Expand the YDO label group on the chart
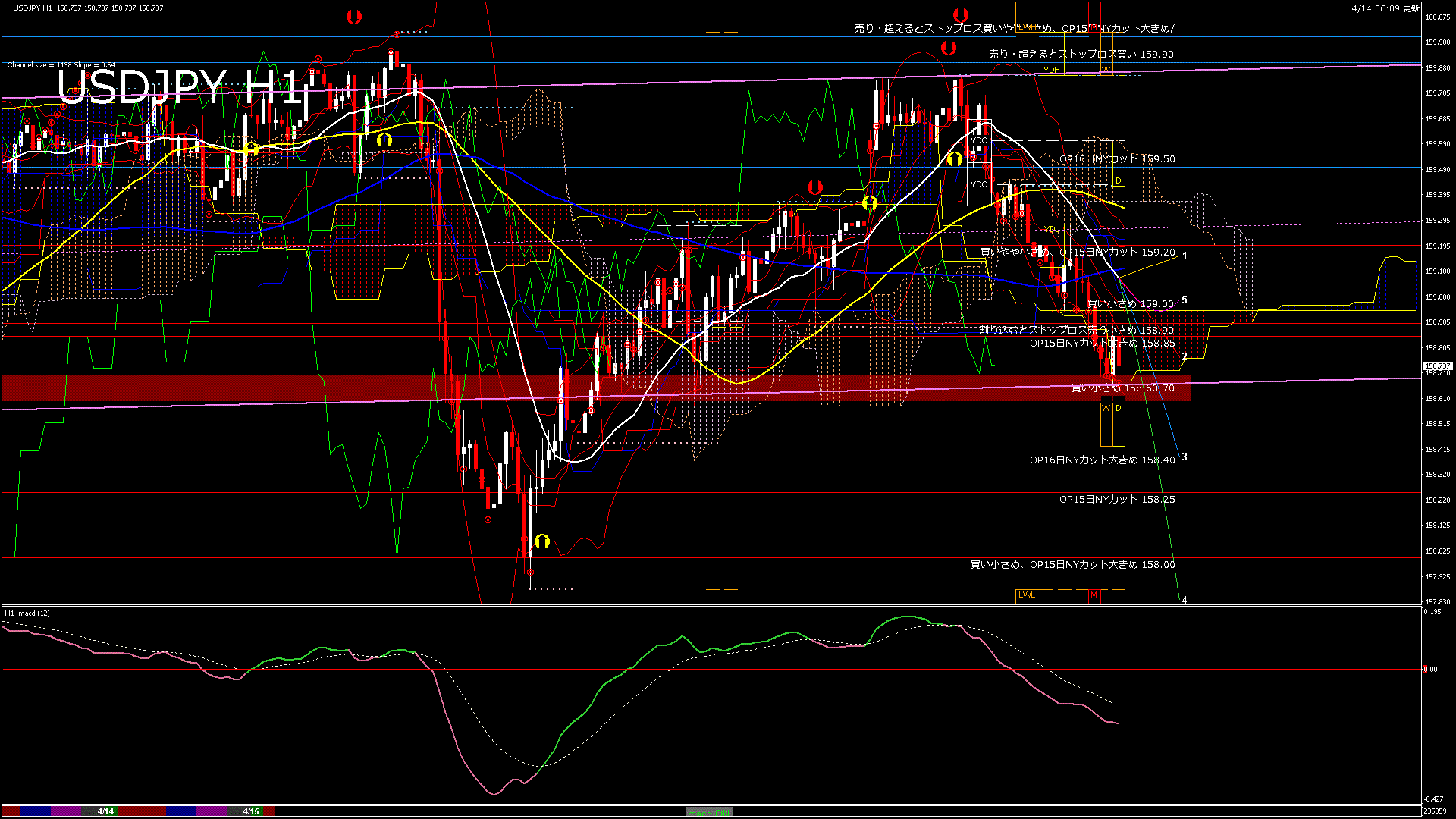Screen dimensions: 1456x819 978,140
